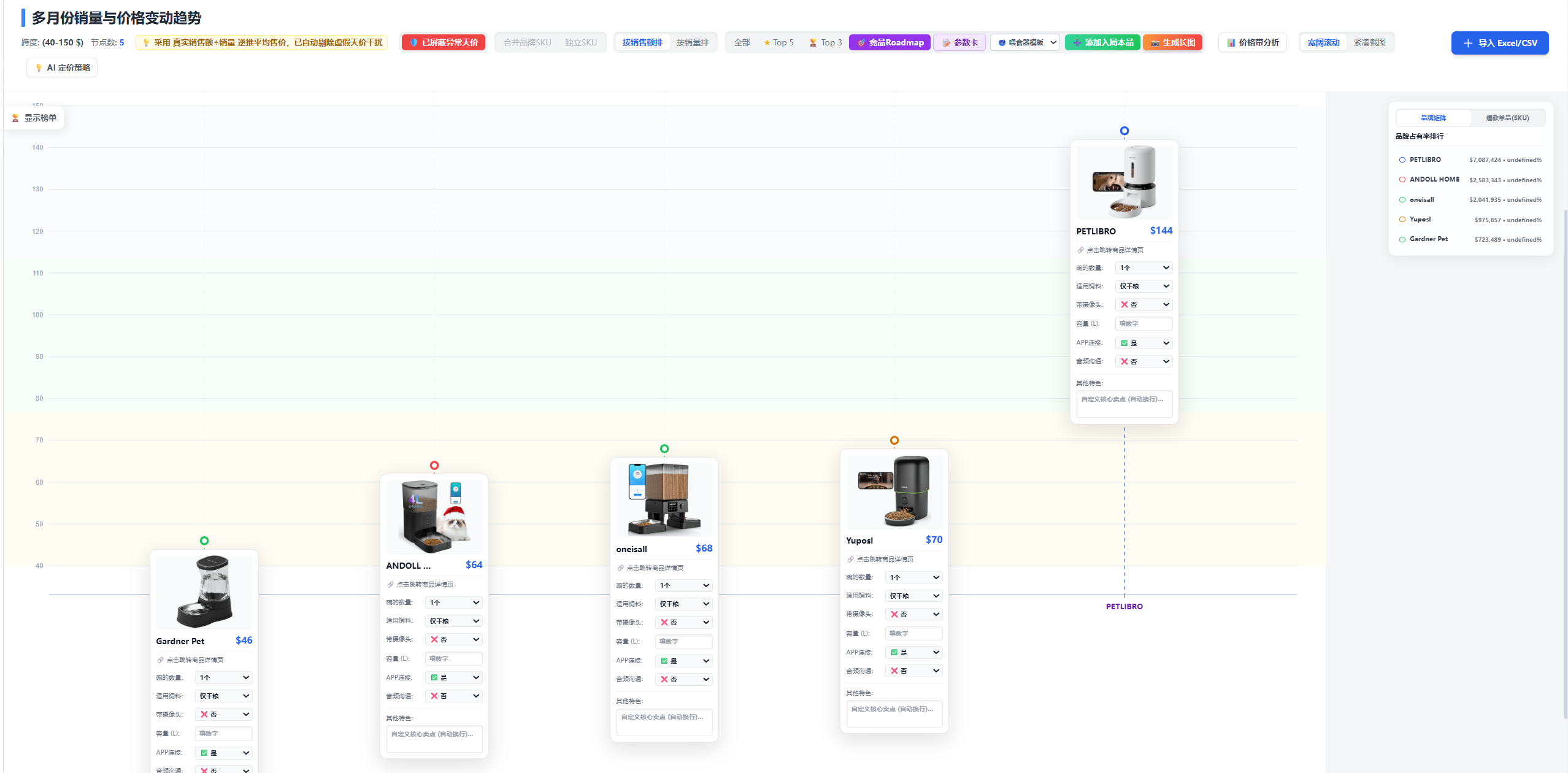The height and width of the screenshot is (773, 1568).
Task: Click the notepad icon on 参数卡
Action: 946,42
